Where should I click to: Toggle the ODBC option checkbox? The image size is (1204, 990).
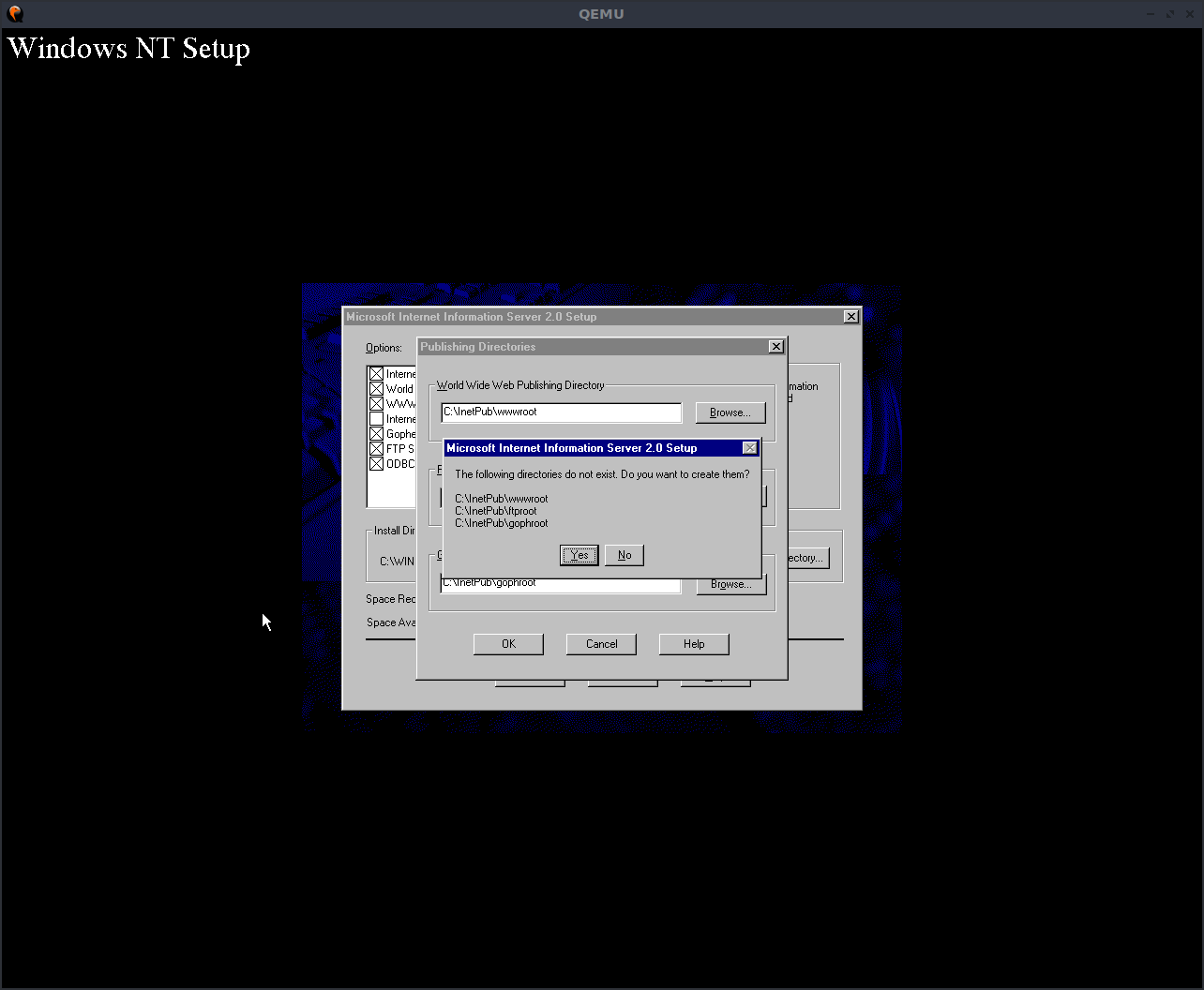coord(376,464)
